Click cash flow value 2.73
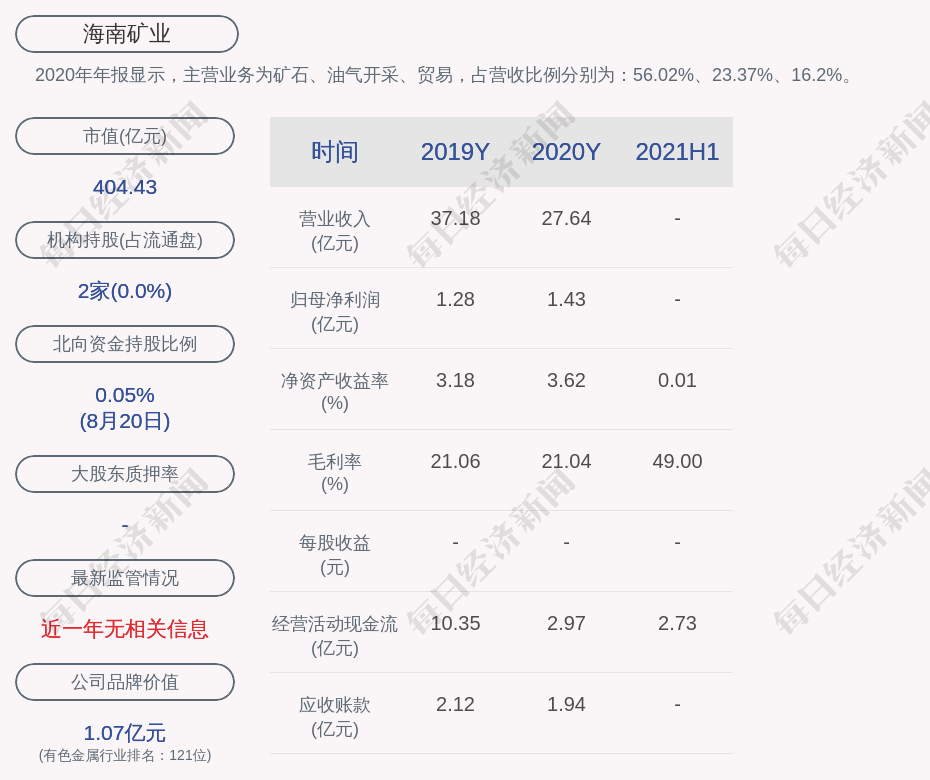930x780 pixels. click(677, 623)
